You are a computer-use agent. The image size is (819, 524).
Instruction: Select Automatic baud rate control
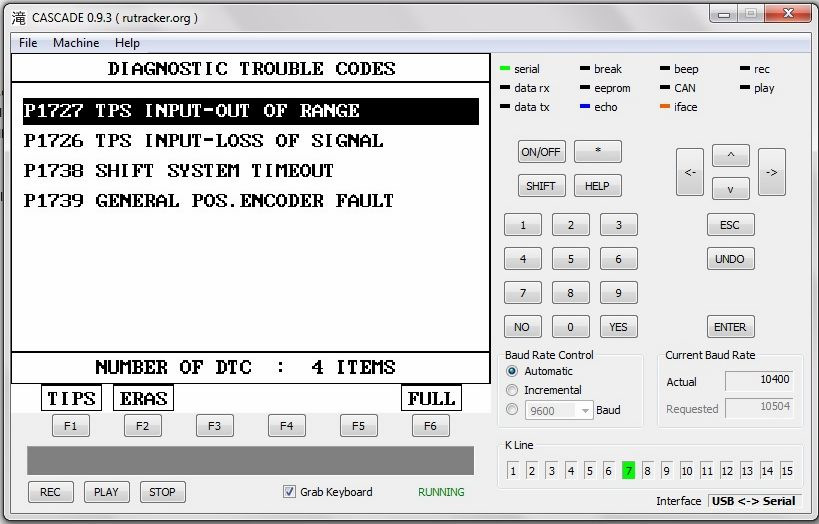click(512, 371)
